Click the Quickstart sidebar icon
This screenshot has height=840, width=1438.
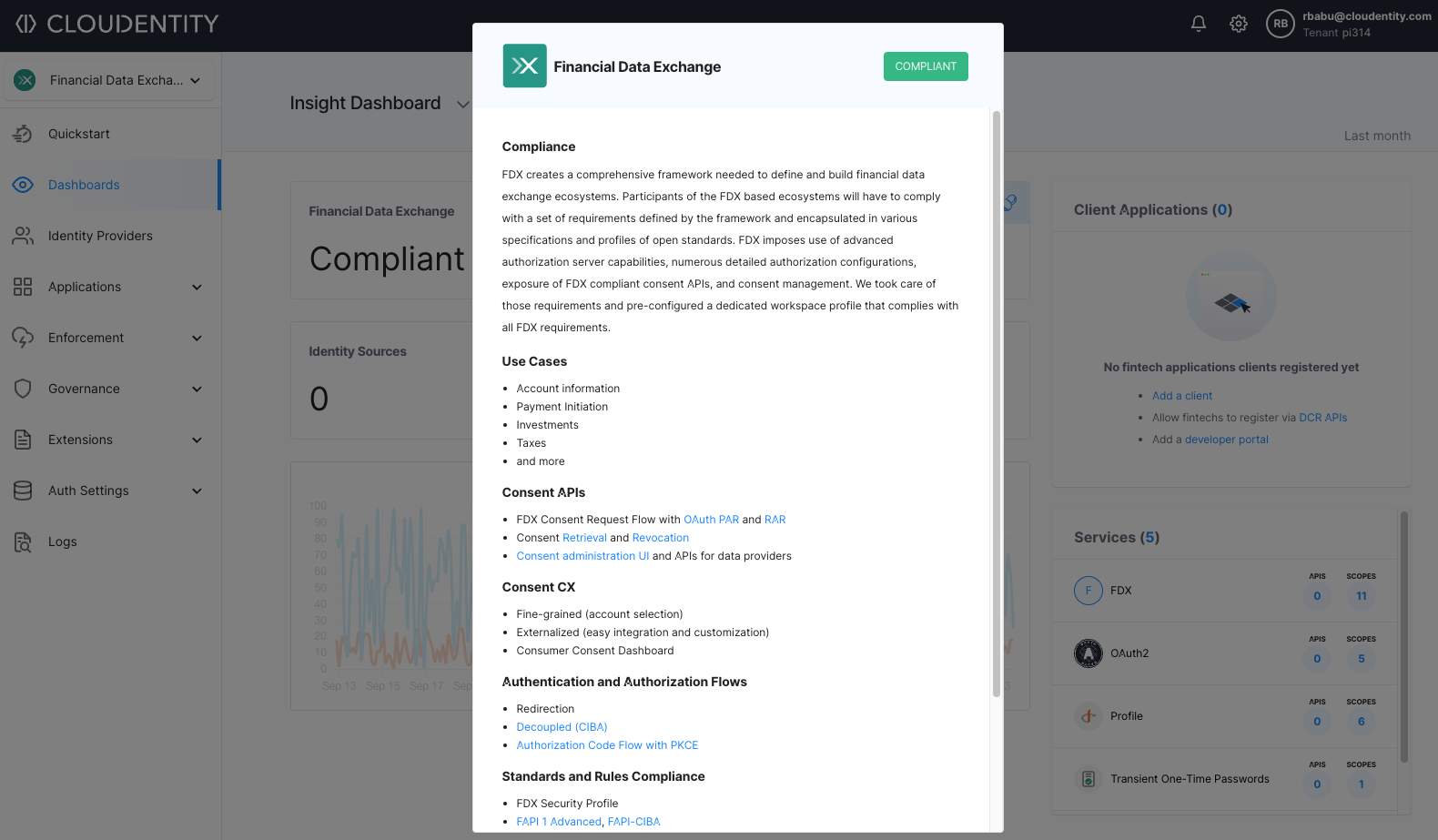(x=23, y=134)
